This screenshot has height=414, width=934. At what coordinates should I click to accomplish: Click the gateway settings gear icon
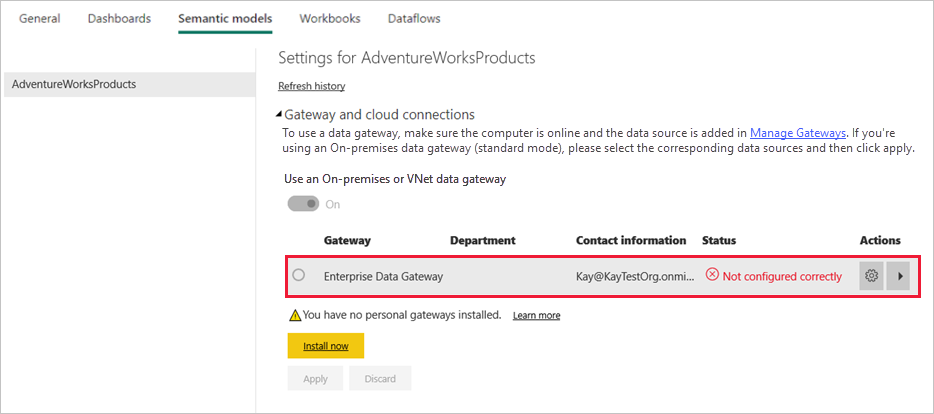(x=871, y=276)
